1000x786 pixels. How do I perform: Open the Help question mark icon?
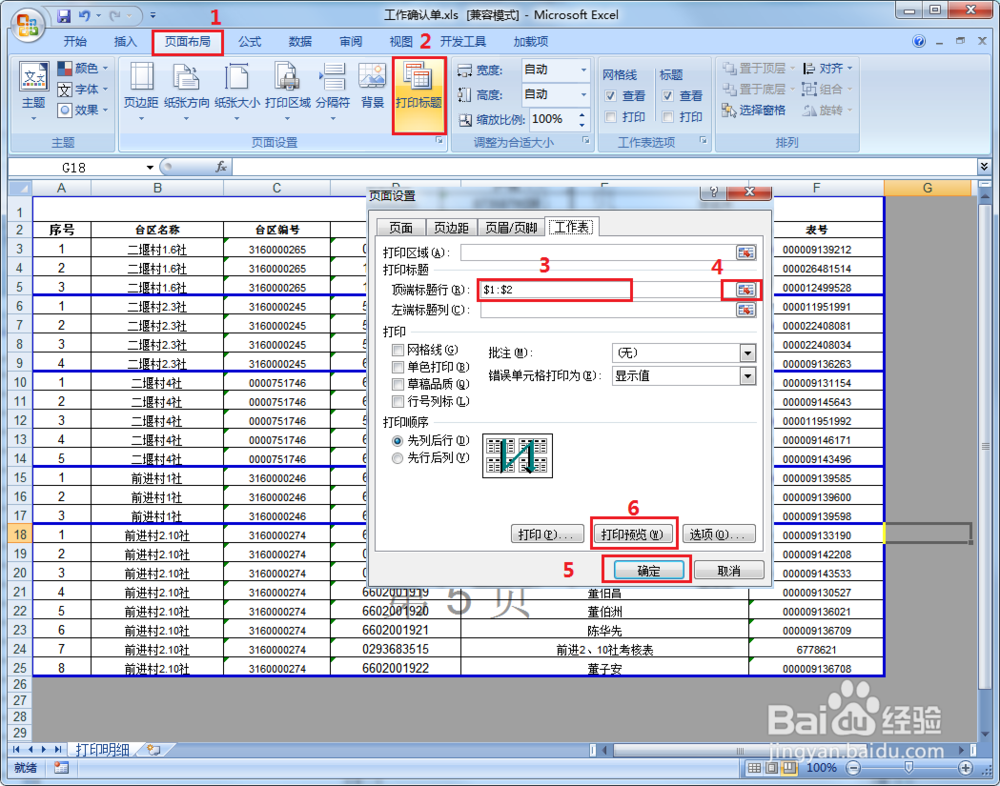click(919, 41)
